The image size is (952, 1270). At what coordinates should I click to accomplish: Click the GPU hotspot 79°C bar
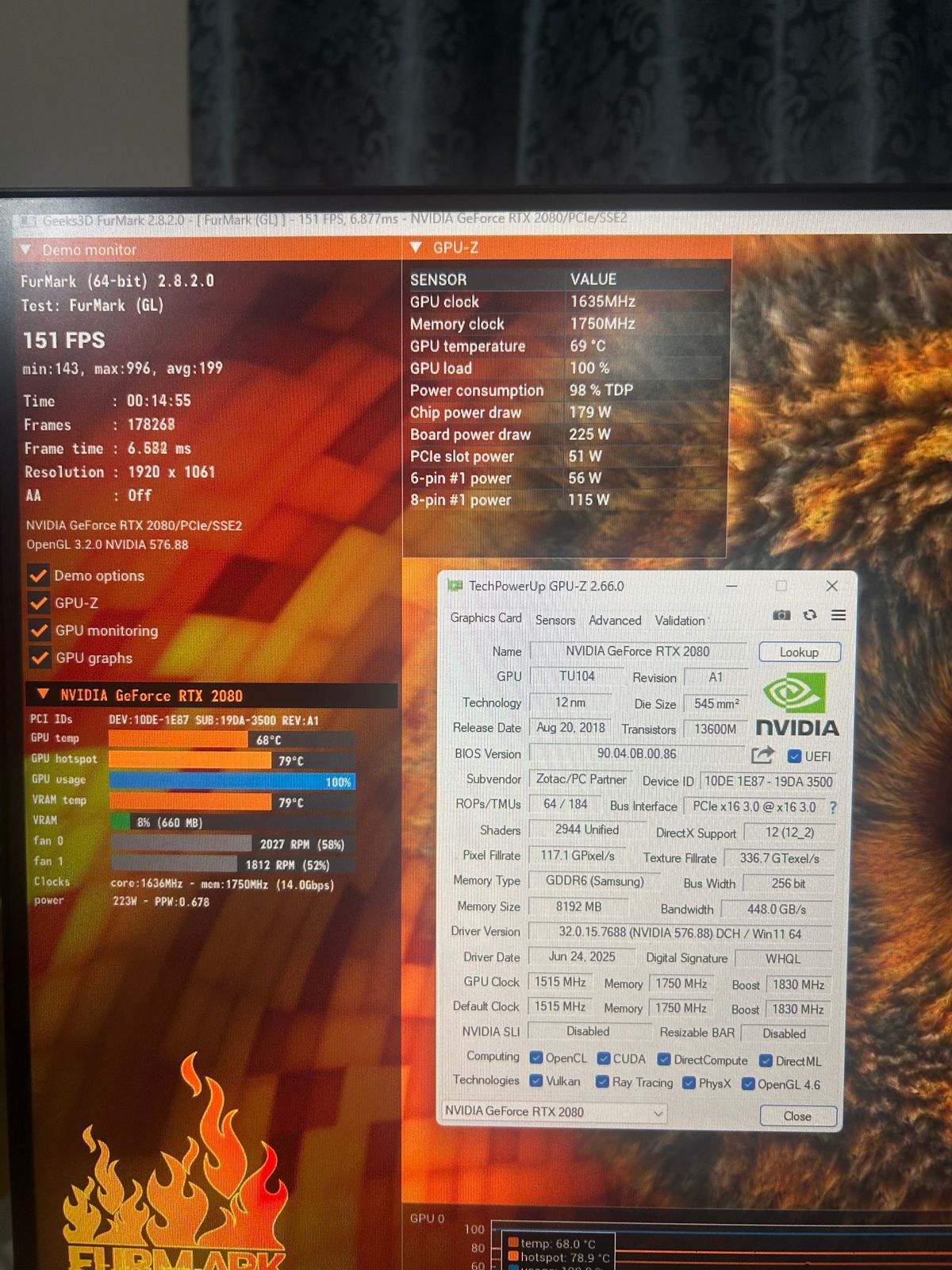pos(232,760)
